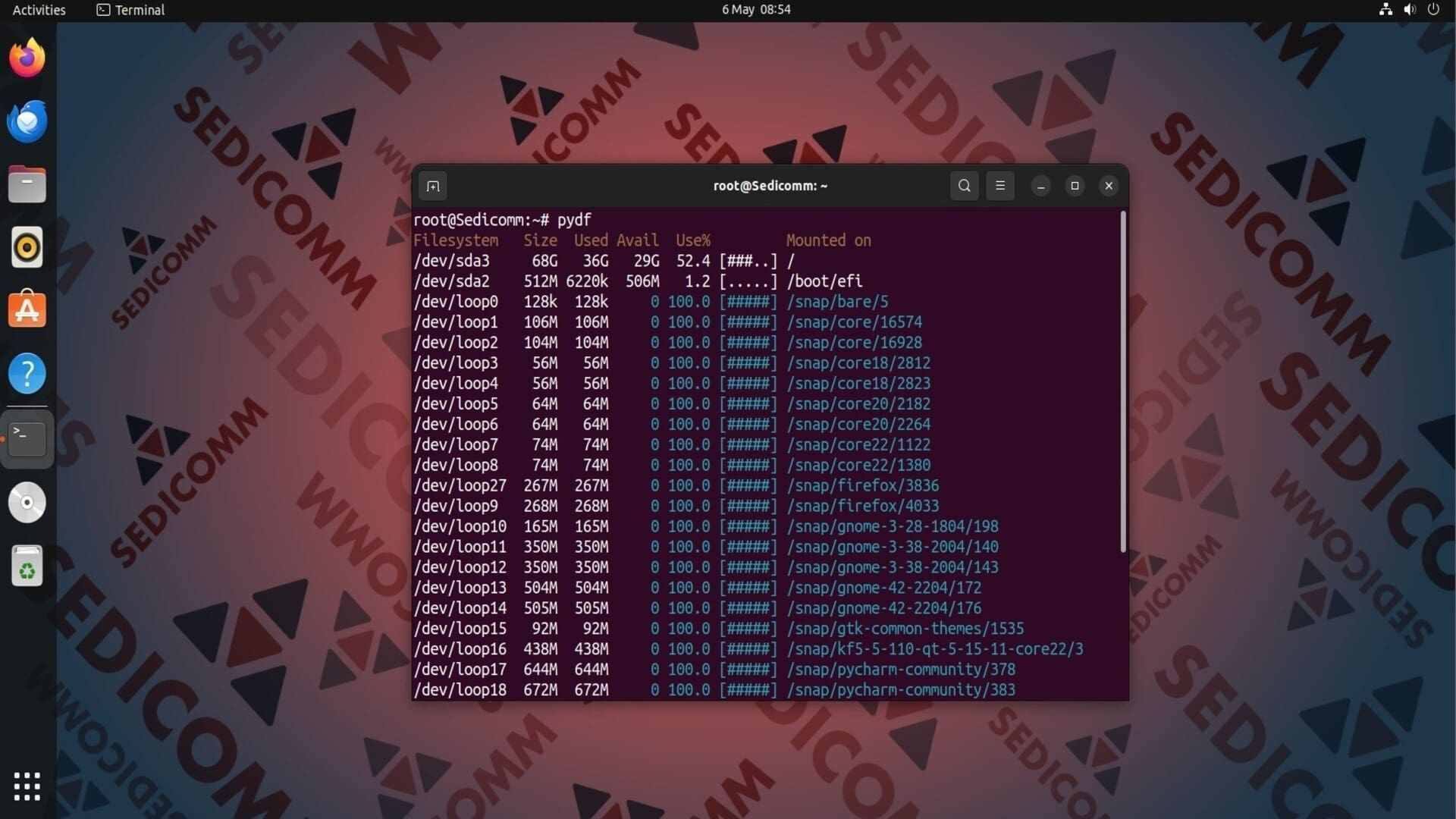The height and width of the screenshot is (819, 1456).
Task: Click the /snap/core20/2264 mount path
Action: point(858,425)
